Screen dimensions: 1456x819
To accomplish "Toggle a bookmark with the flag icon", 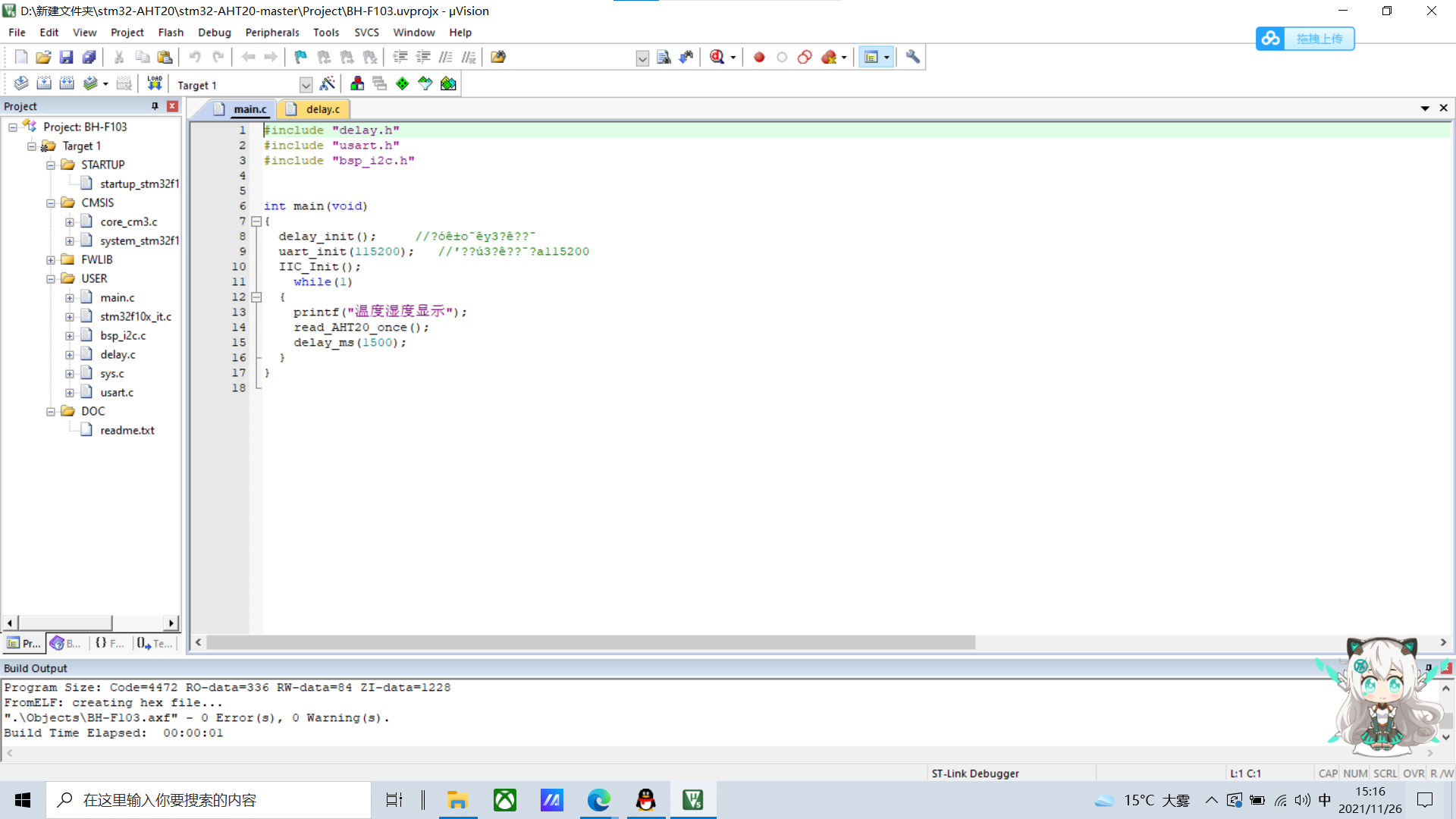I will tap(301, 57).
